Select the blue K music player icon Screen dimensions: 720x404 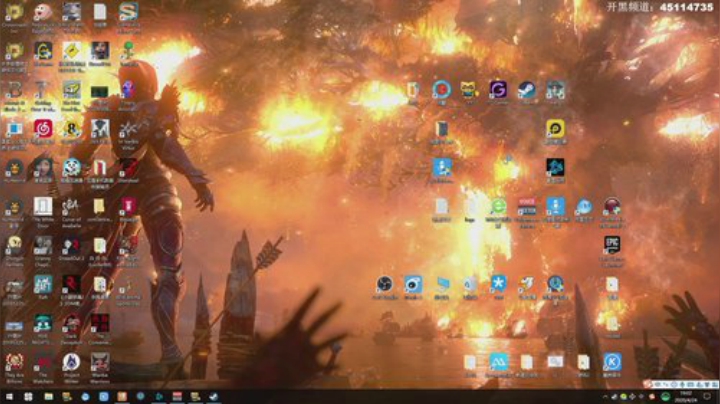(612, 362)
